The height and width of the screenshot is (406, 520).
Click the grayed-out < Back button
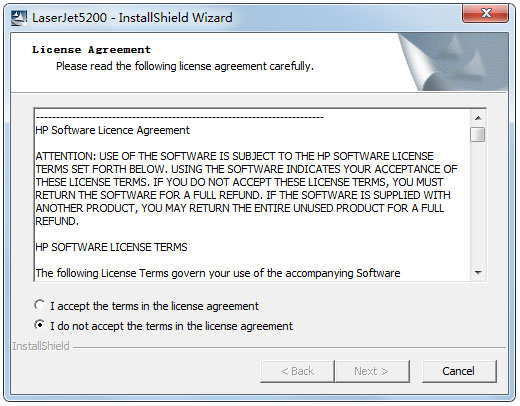click(x=297, y=371)
